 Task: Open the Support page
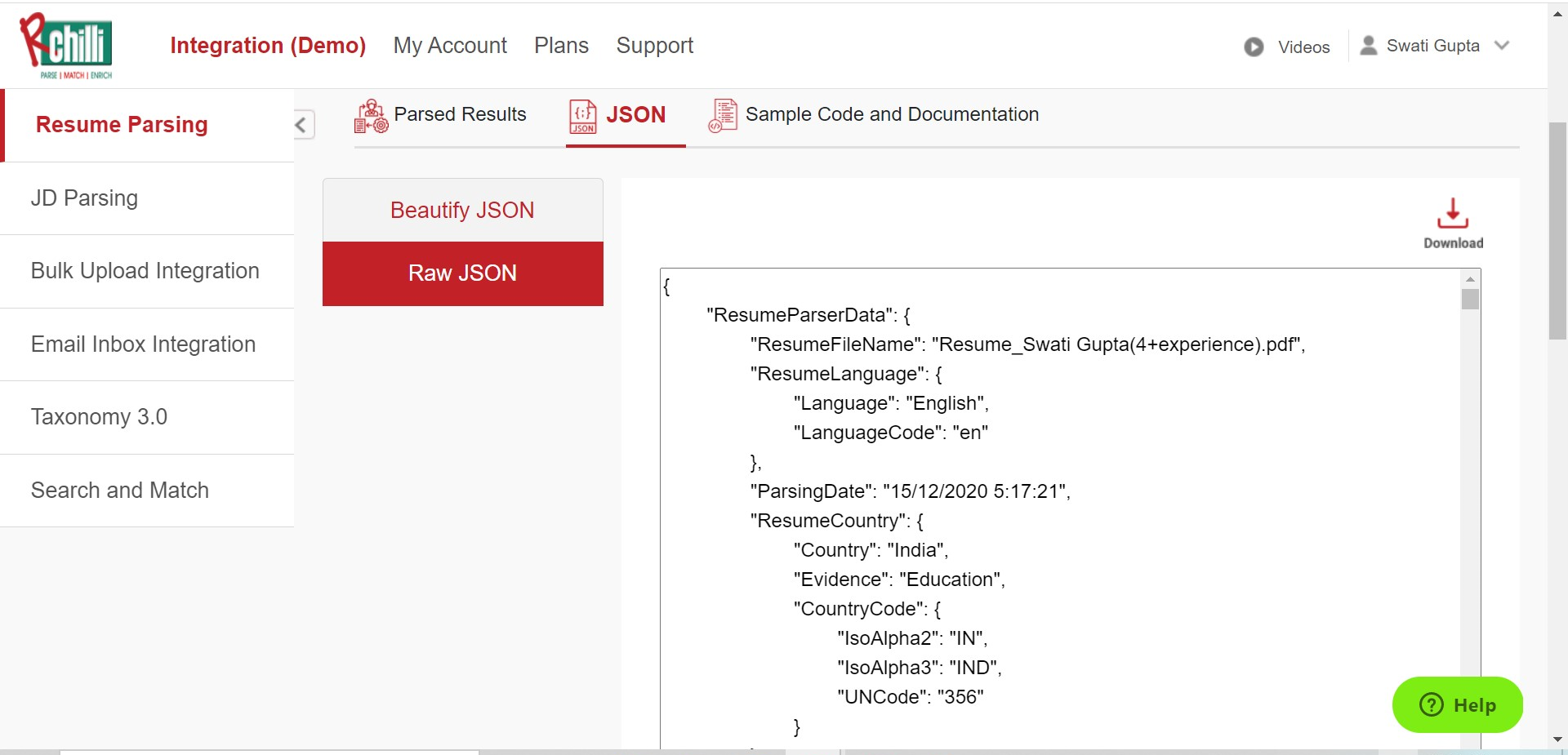654,46
